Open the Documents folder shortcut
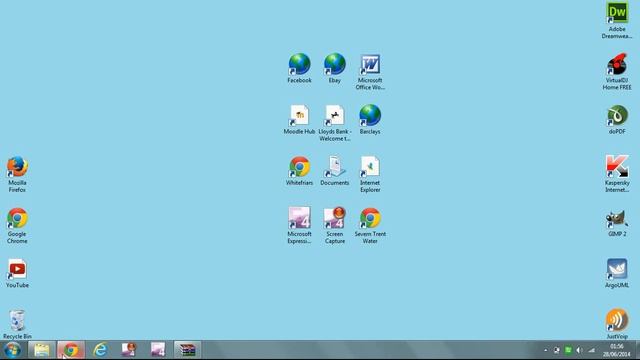The image size is (640, 360). coord(335,171)
